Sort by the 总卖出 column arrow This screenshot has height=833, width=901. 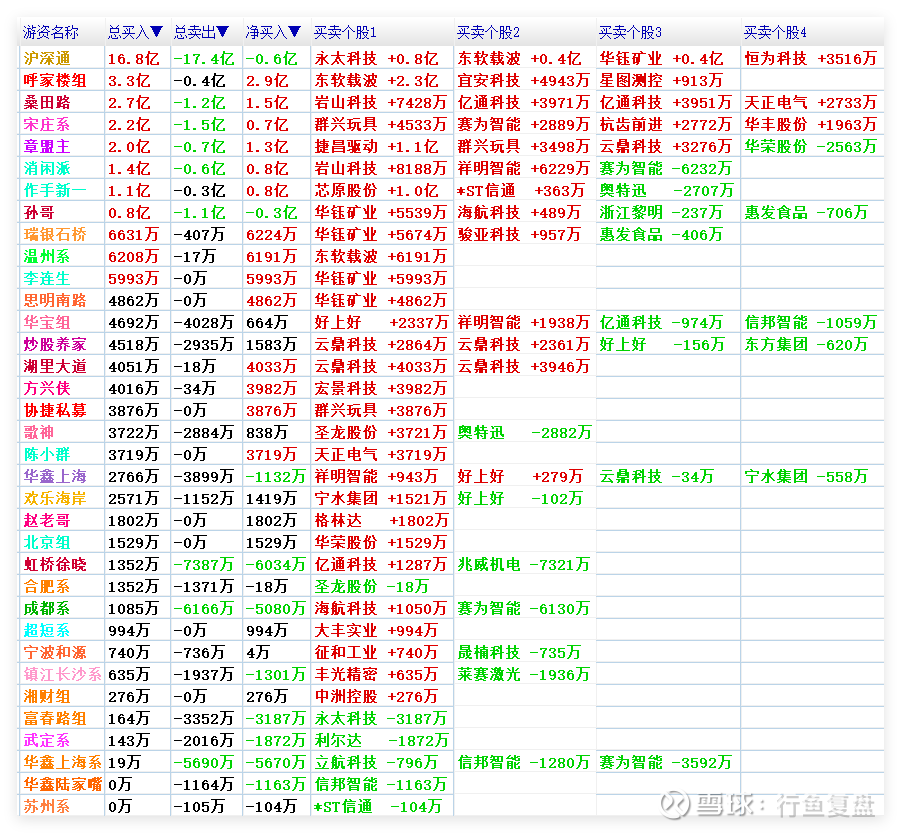point(223,33)
